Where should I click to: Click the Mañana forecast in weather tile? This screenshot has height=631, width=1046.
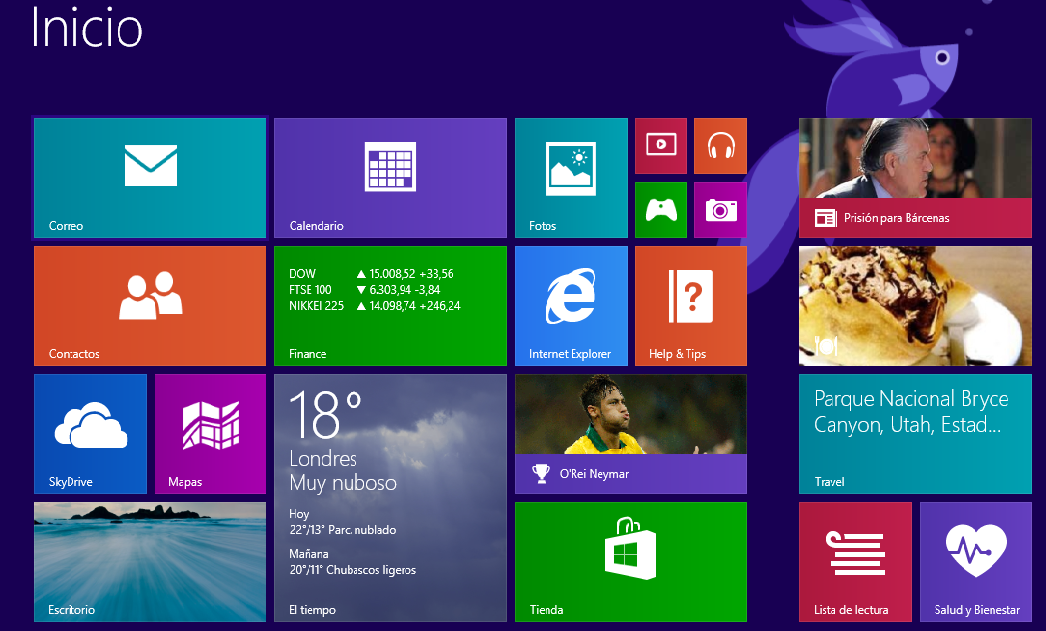click(353, 562)
